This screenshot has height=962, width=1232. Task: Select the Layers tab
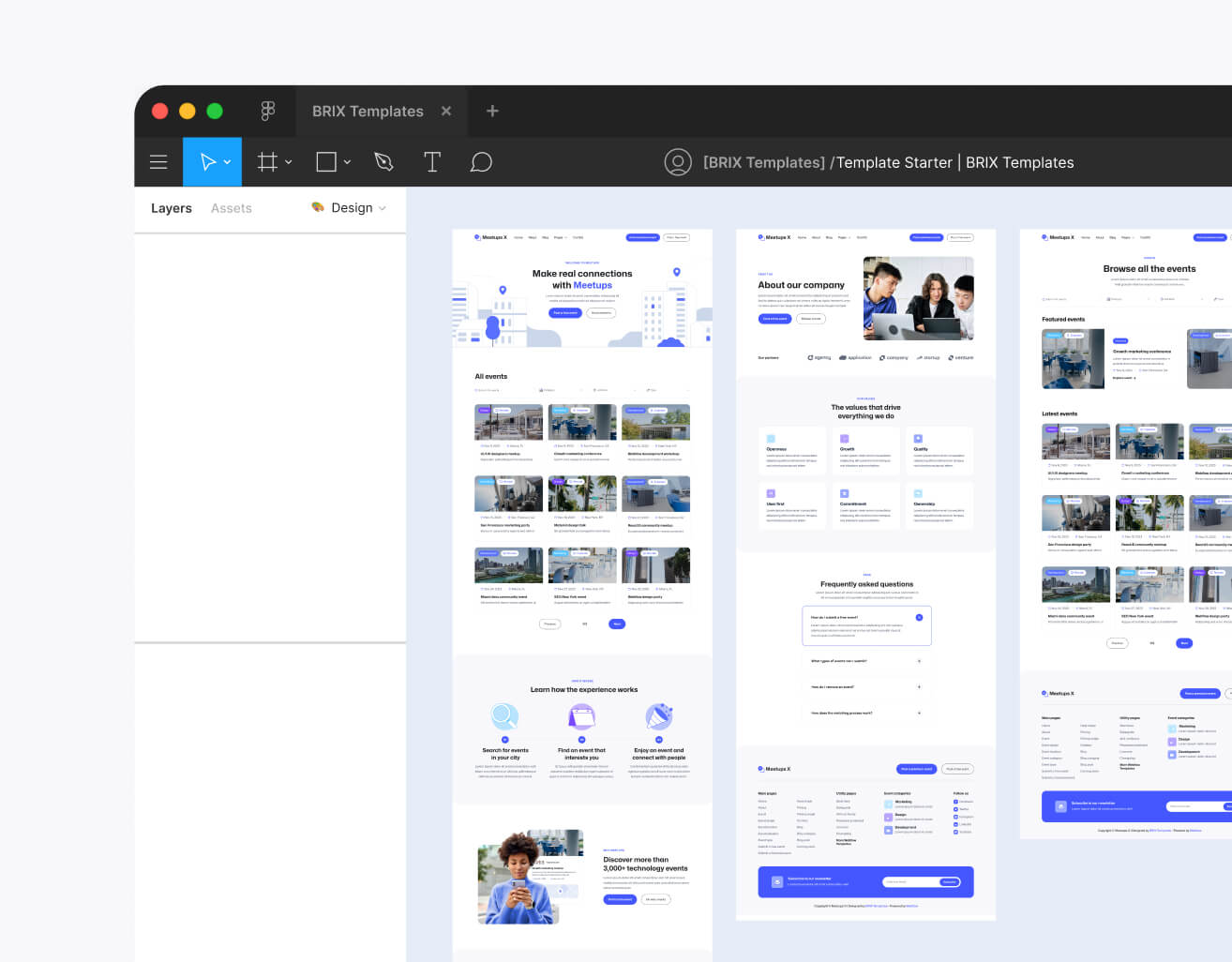pyautogui.click(x=171, y=207)
